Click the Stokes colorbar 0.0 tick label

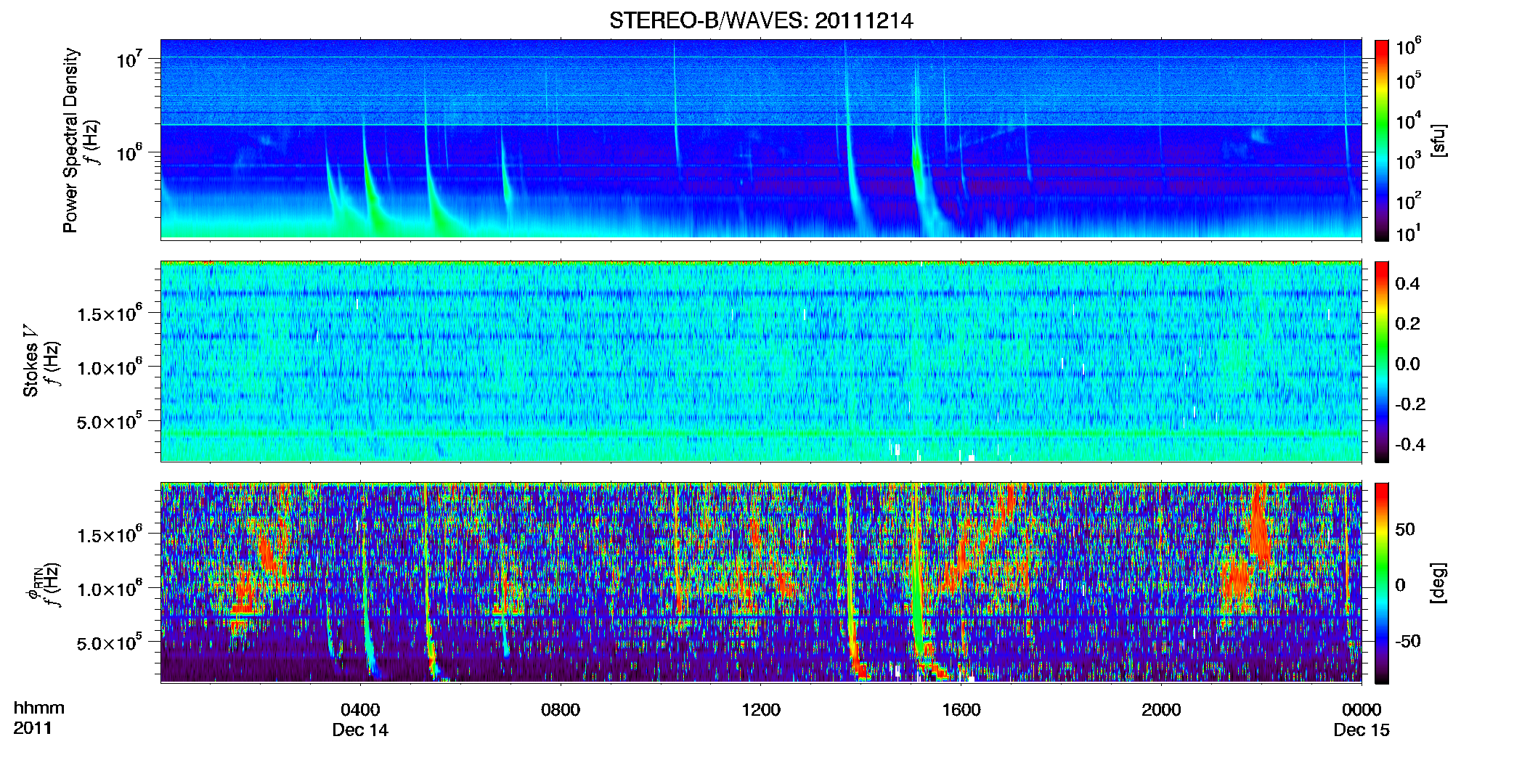1407,364
